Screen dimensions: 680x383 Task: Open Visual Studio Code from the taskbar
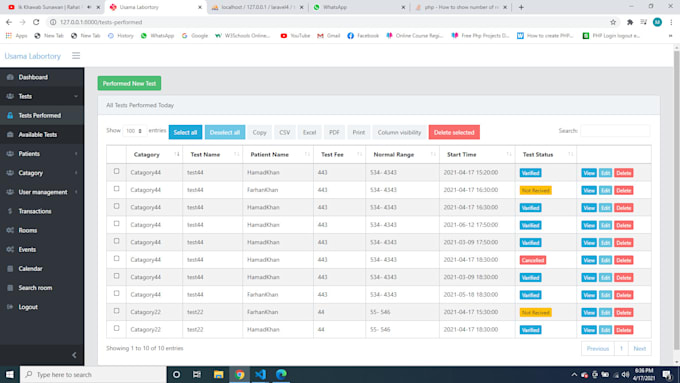pyautogui.click(x=260, y=374)
